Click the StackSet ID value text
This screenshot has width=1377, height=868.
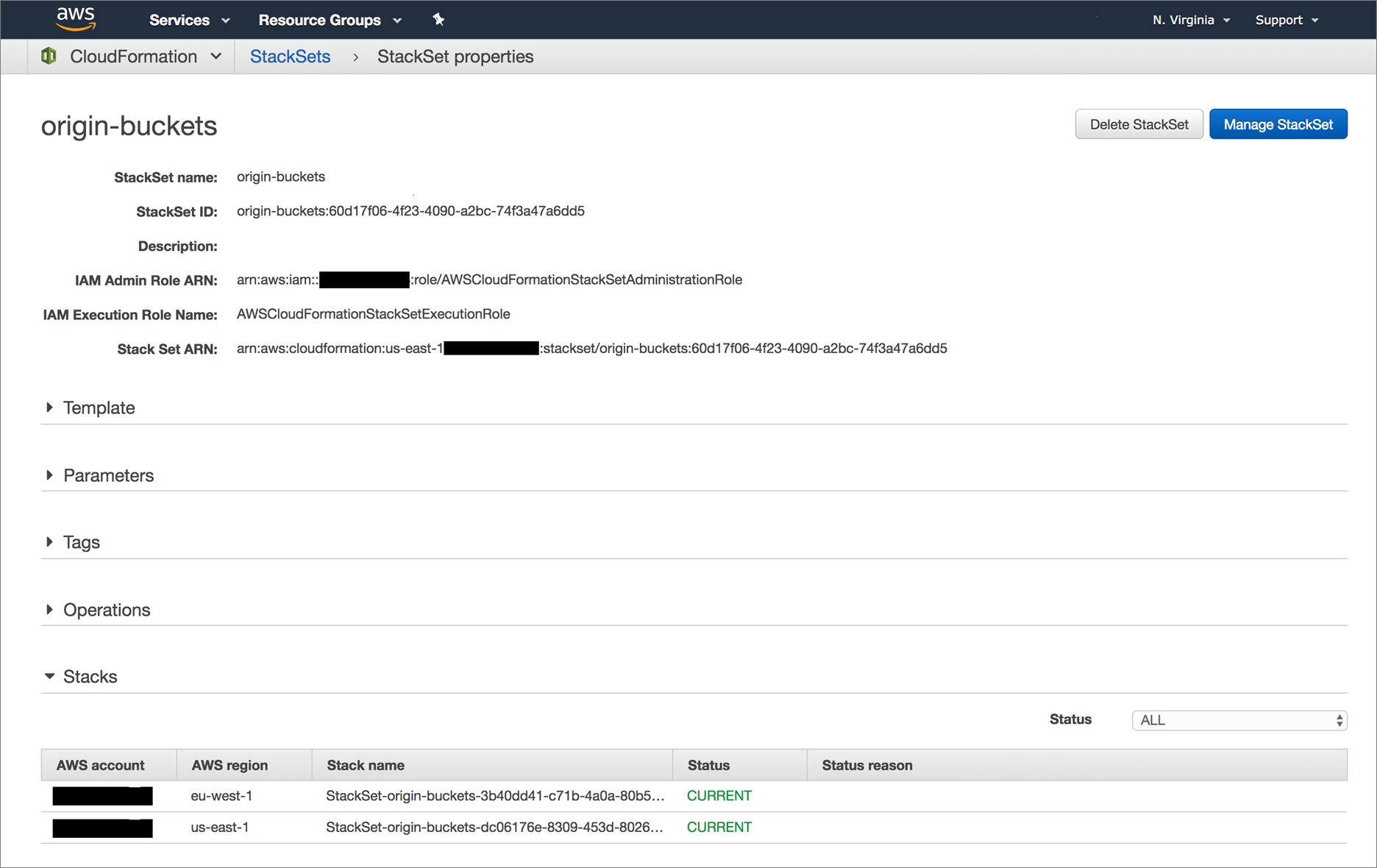pyautogui.click(x=410, y=211)
